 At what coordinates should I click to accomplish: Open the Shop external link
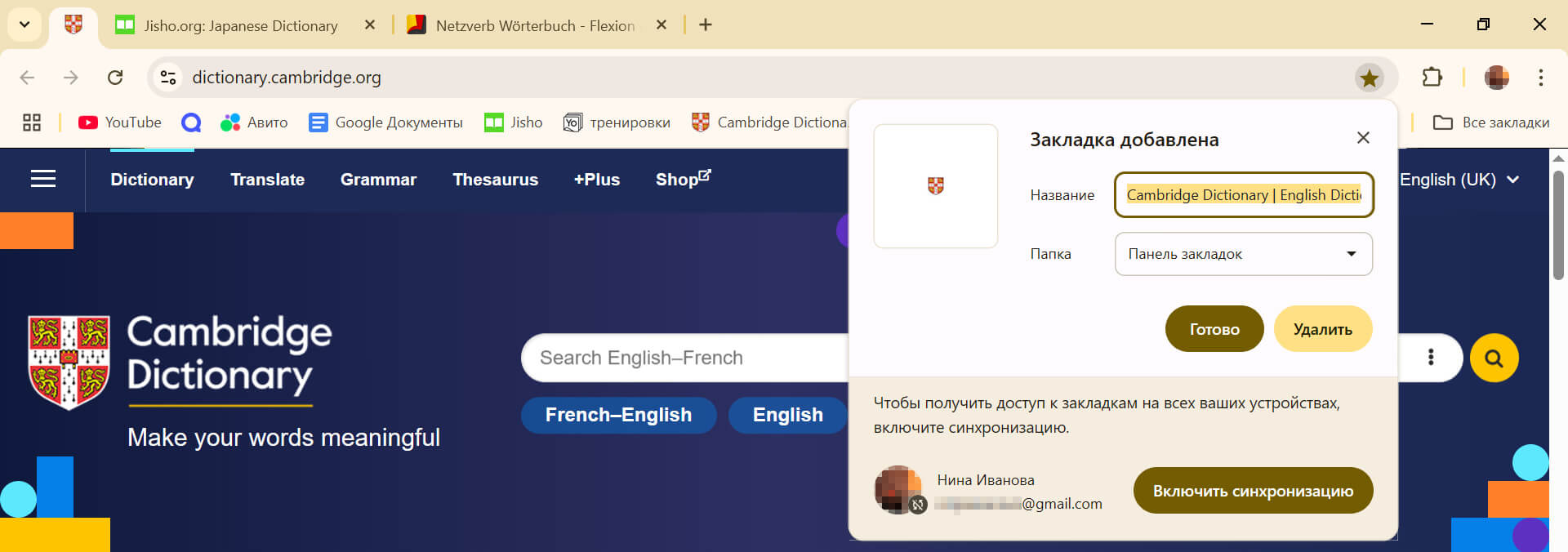(x=683, y=179)
